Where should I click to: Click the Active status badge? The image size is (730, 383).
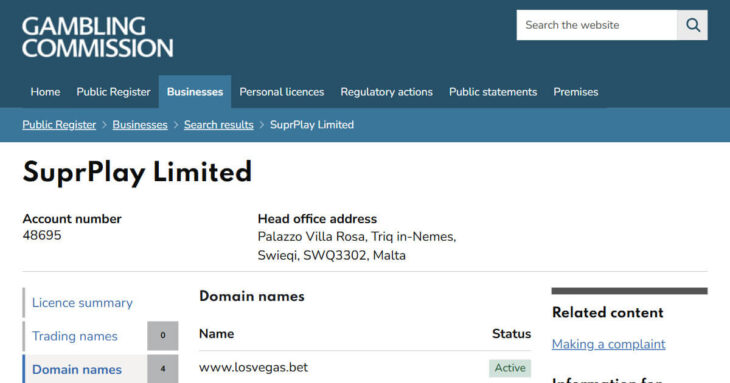pos(510,368)
